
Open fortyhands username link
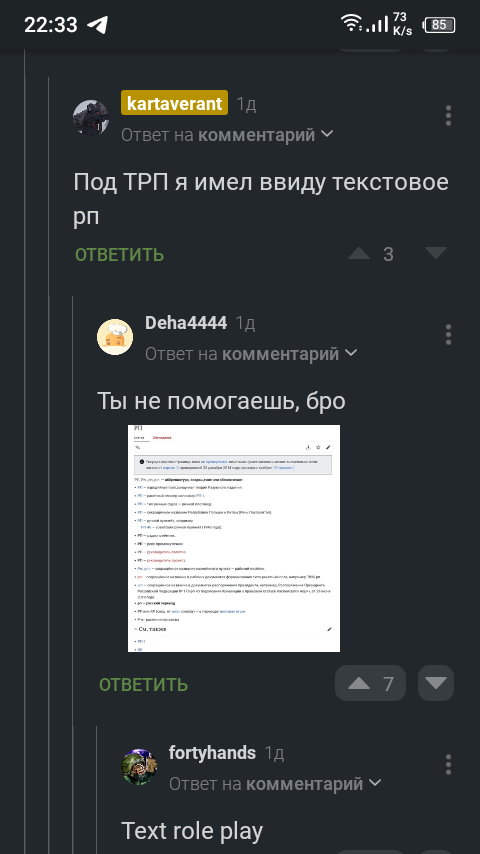click(212, 753)
